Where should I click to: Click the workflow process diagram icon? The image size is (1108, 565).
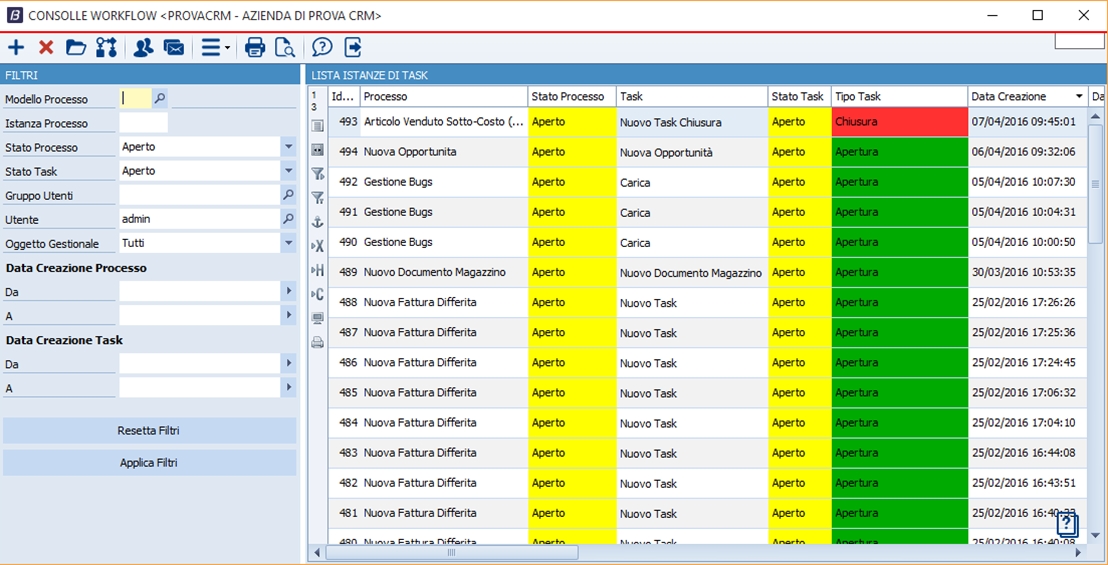106,47
